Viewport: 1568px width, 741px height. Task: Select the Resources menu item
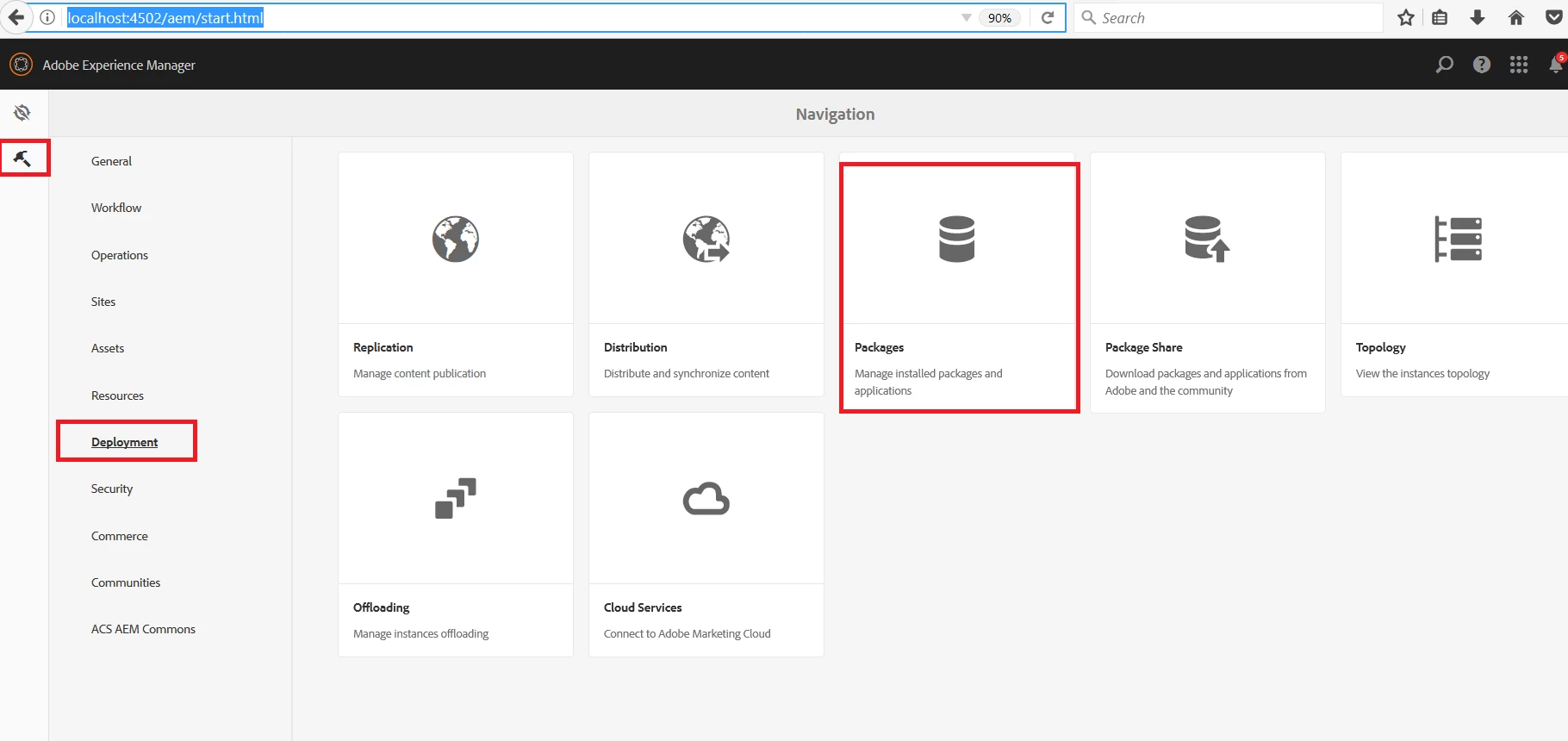[x=117, y=395]
